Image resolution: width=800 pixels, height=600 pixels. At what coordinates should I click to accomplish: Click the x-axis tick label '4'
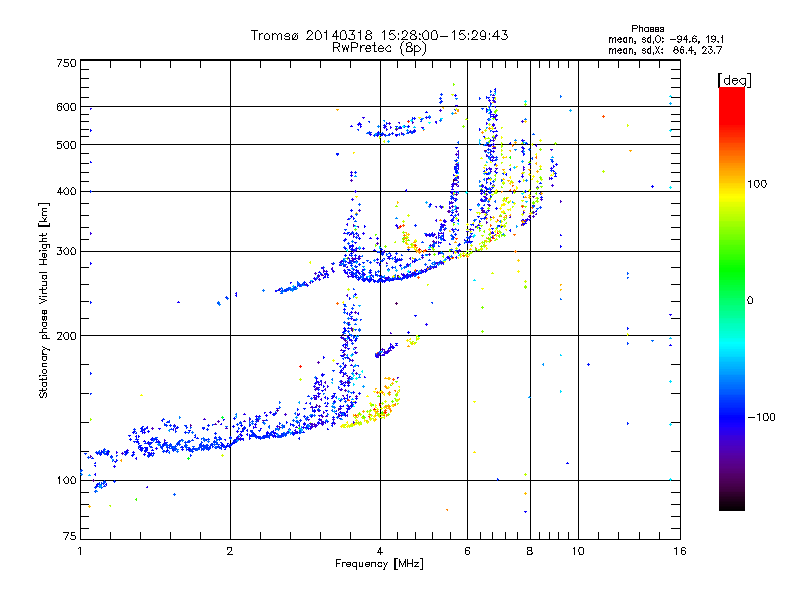pos(380,551)
